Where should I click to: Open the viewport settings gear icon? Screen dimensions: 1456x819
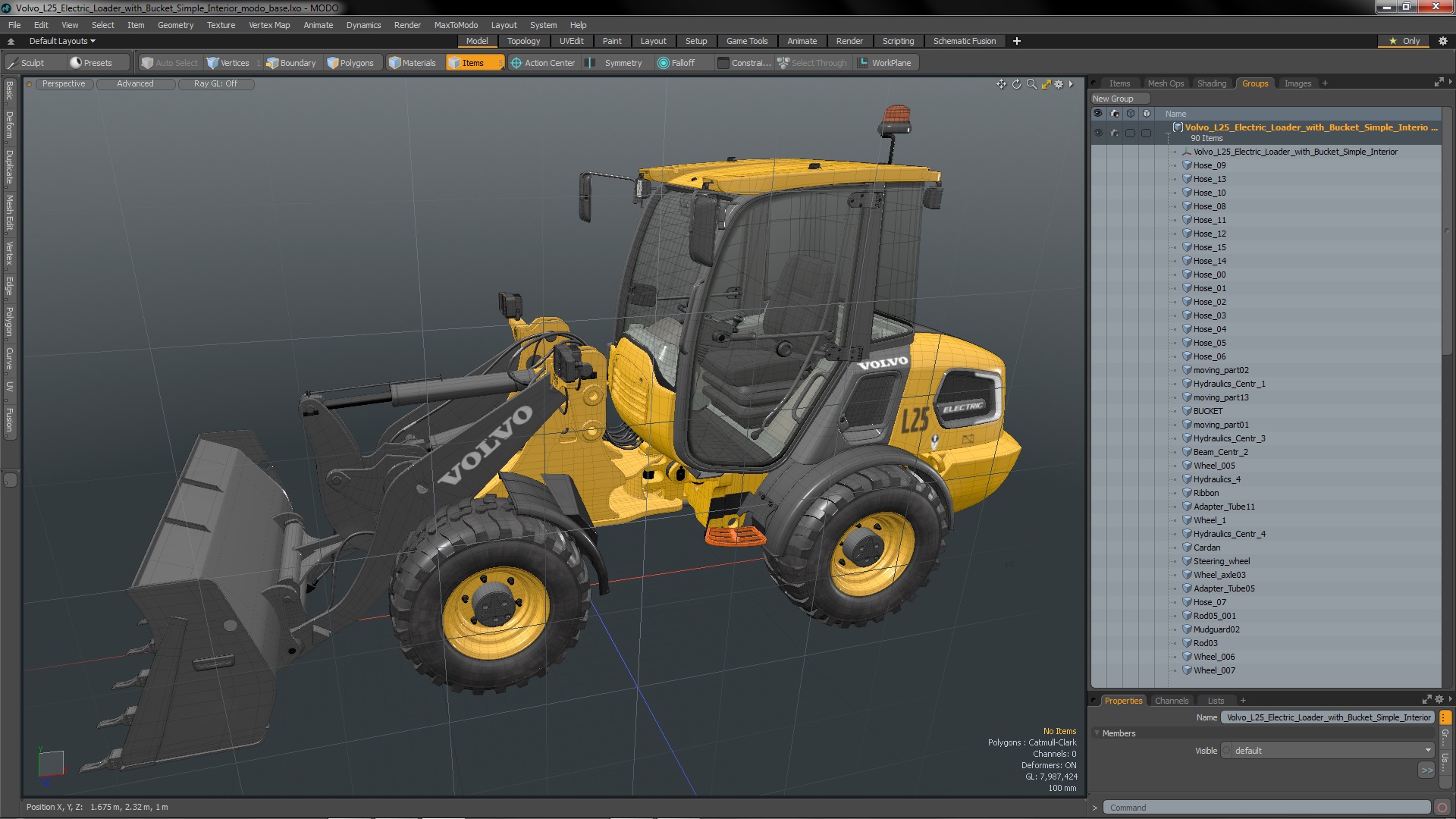tap(1059, 84)
